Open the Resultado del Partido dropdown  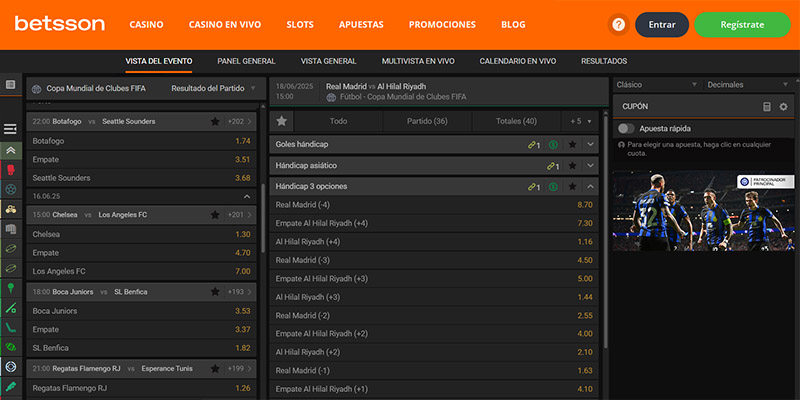tap(213, 88)
